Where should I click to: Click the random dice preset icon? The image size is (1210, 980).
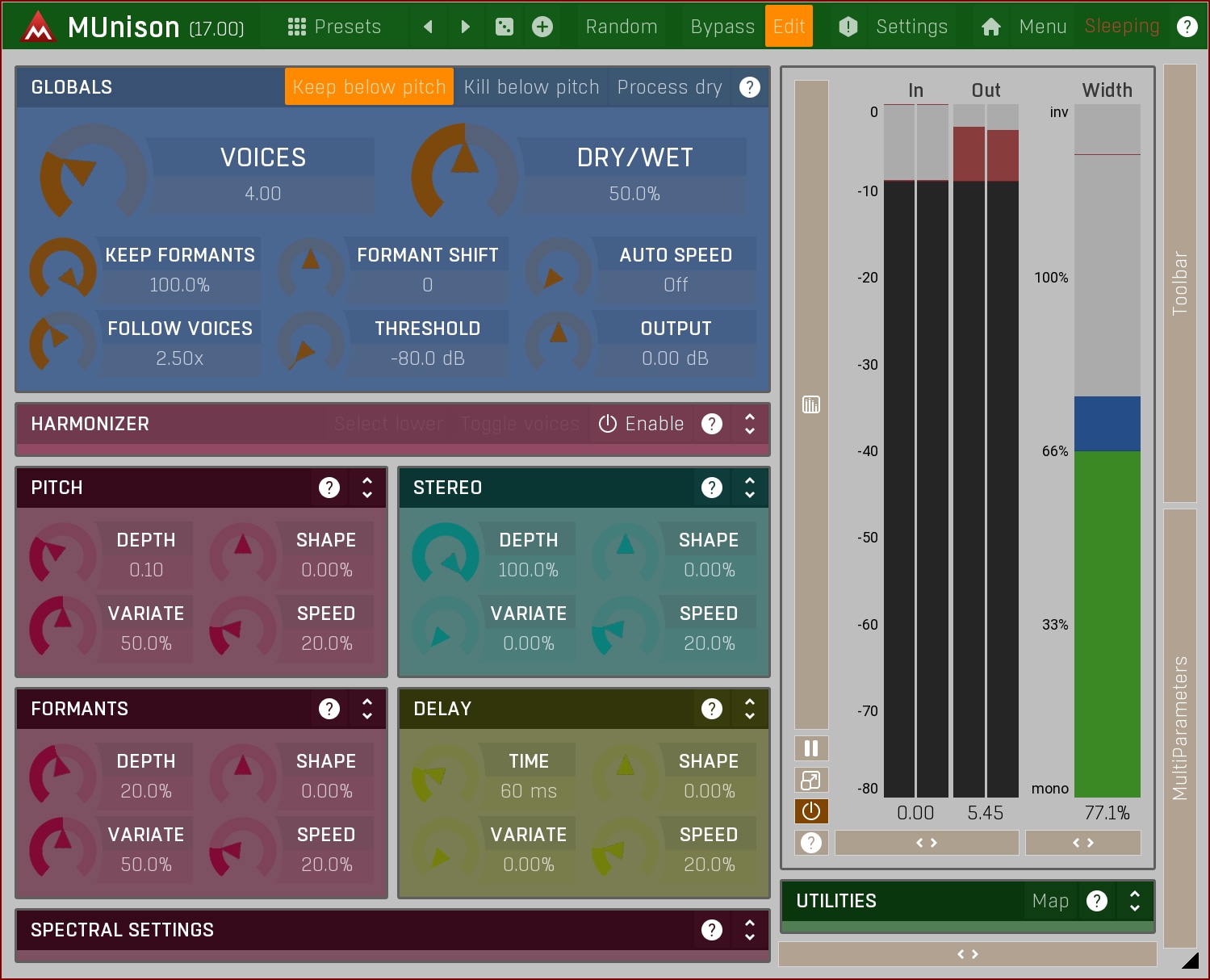point(504,27)
